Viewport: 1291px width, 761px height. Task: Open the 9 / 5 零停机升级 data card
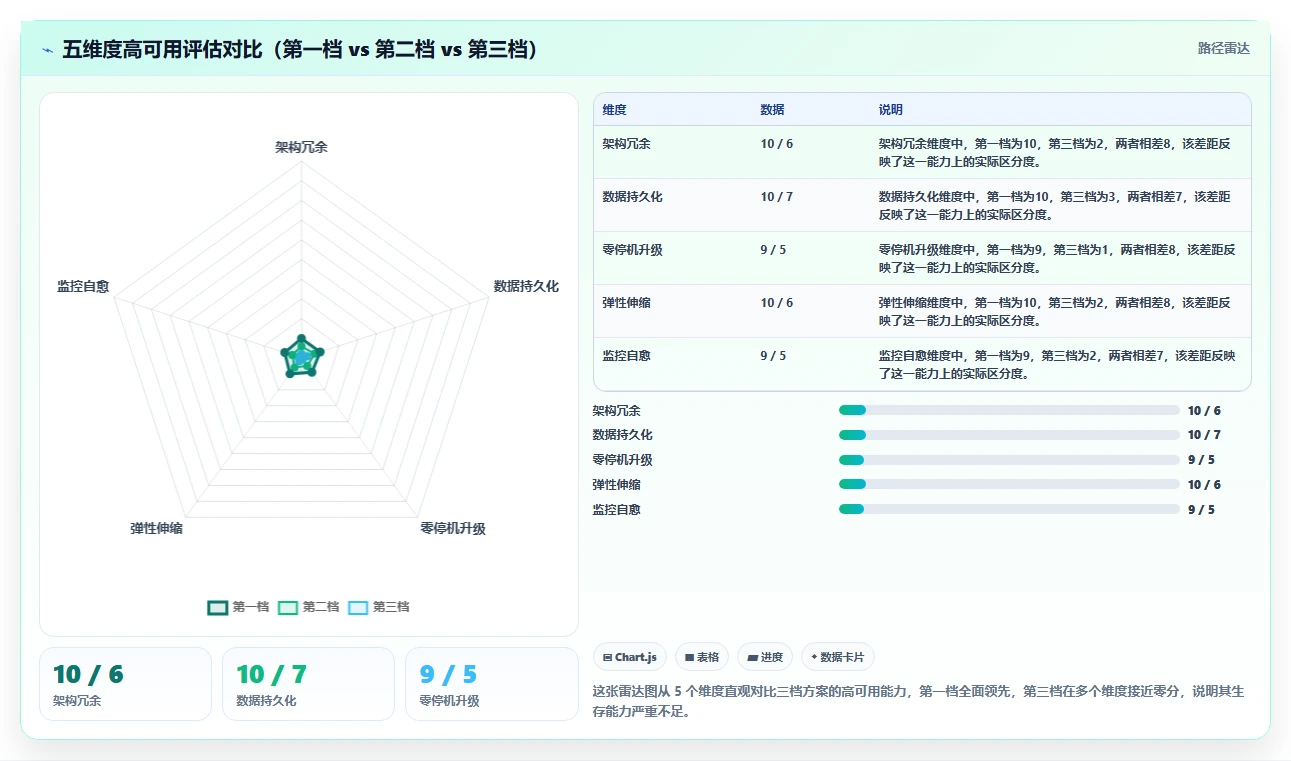click(492, 684)
